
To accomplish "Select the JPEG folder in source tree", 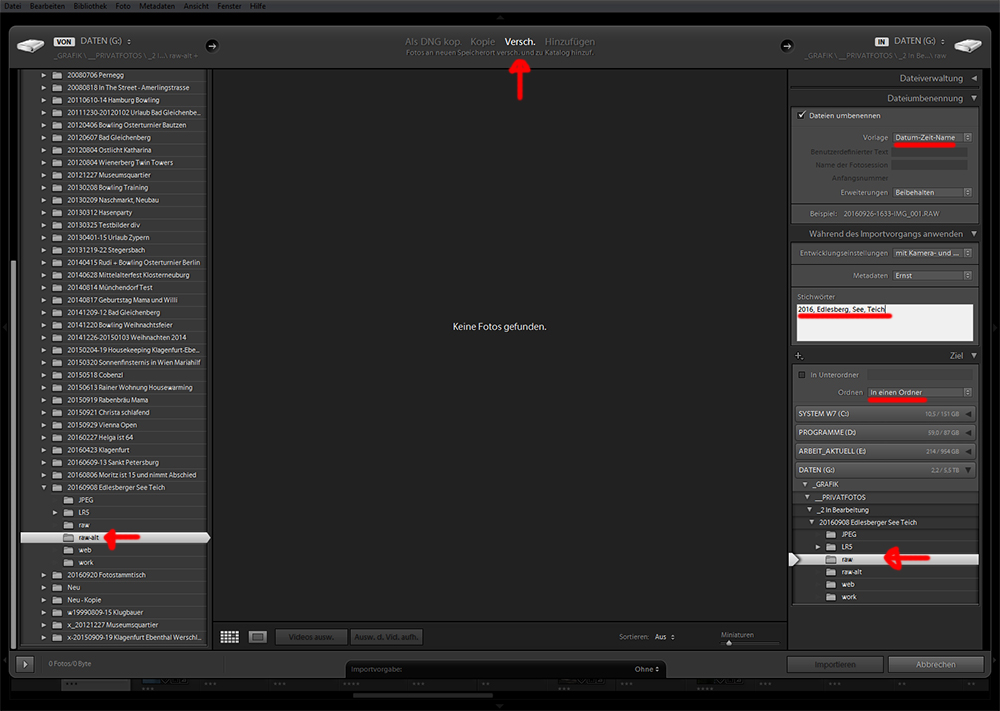I will pyautogui.click(x=85, y=500).
